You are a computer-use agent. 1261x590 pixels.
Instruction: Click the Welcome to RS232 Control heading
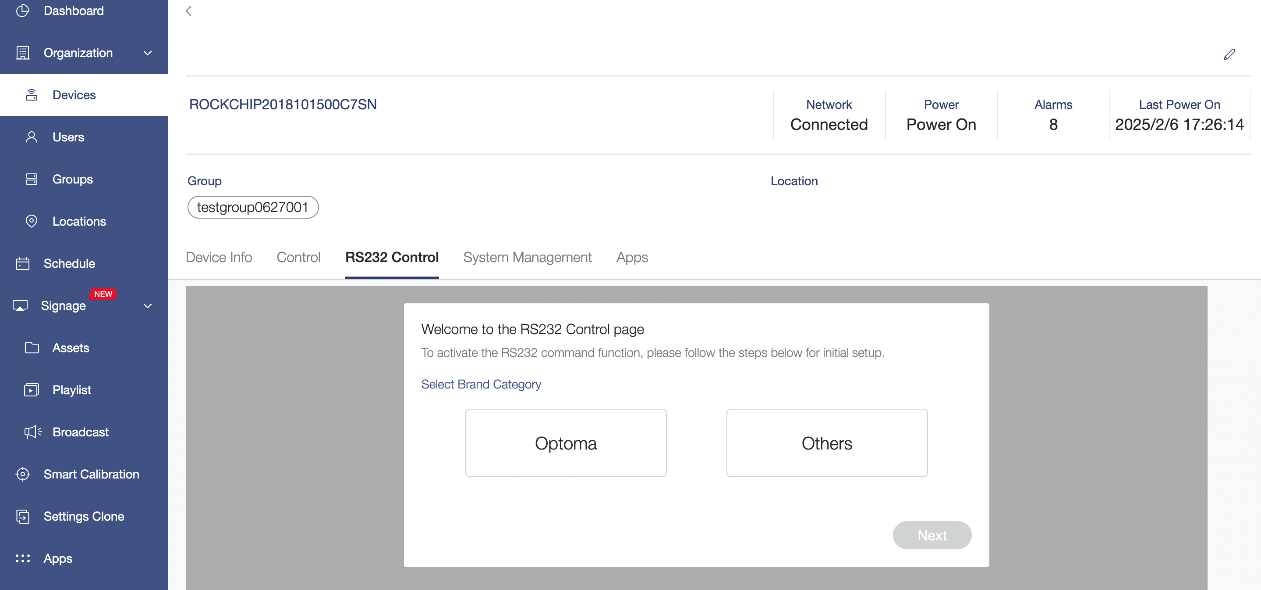point(533,329)
